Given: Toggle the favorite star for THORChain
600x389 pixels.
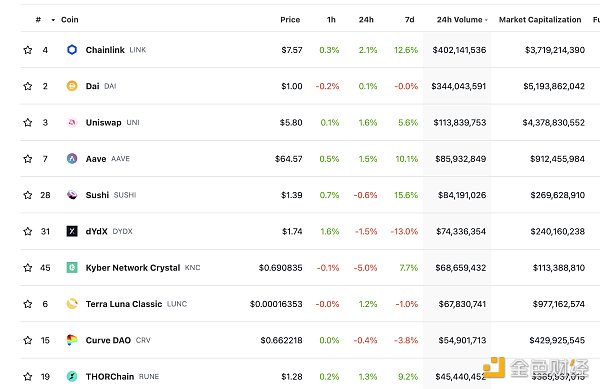Looking at the screenshot, I should (x=28, y=376).
